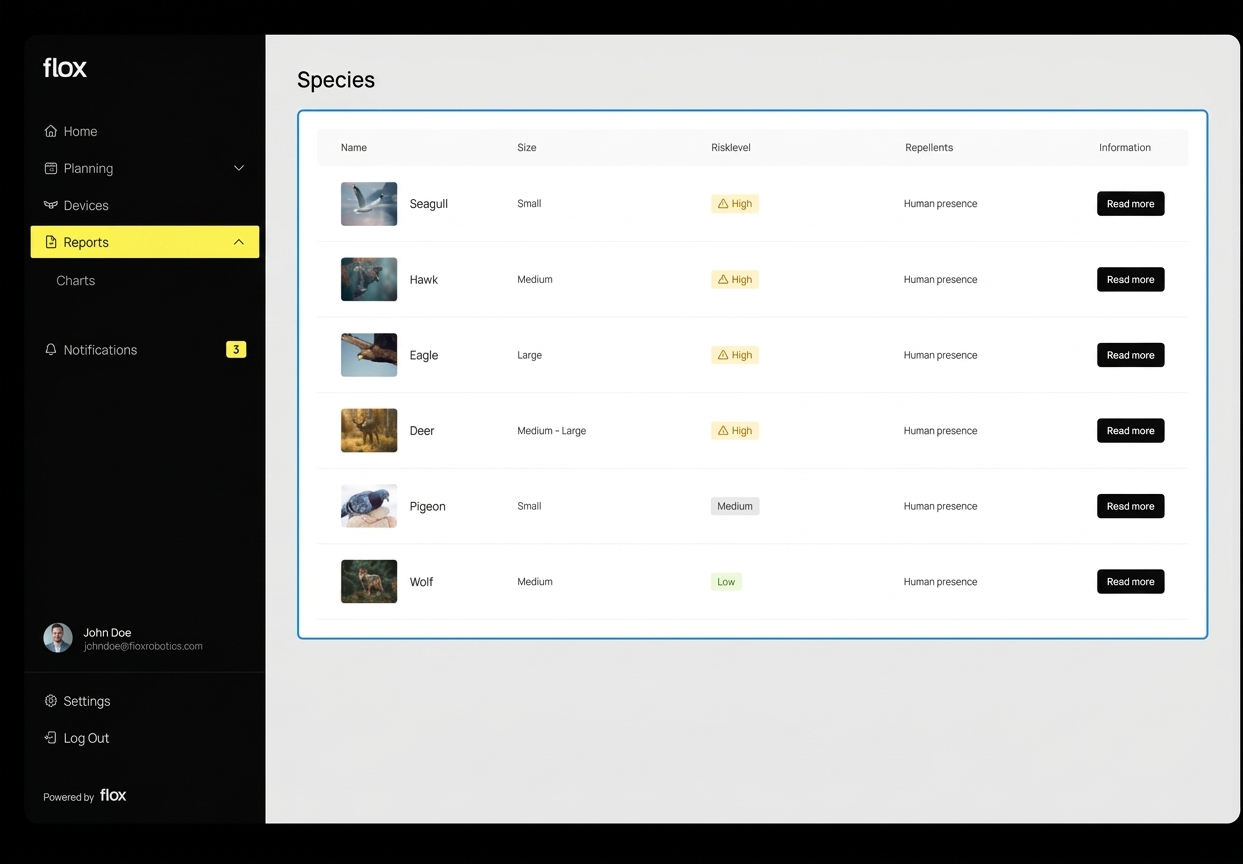Open the Charts submenu item

coord(76,281)
